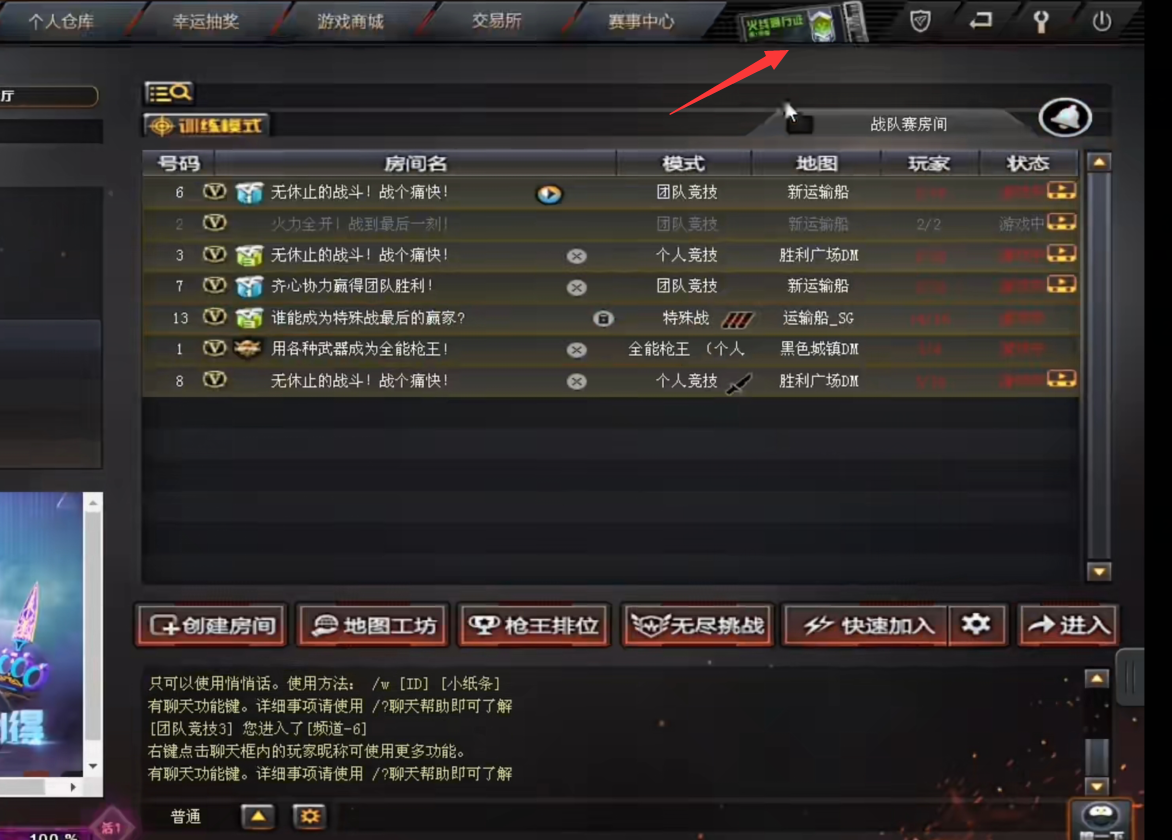Open the 火线通行证 pass banner
This screenshot has width=1172, height=840.
pyautogui.click(x=802, y=23)
